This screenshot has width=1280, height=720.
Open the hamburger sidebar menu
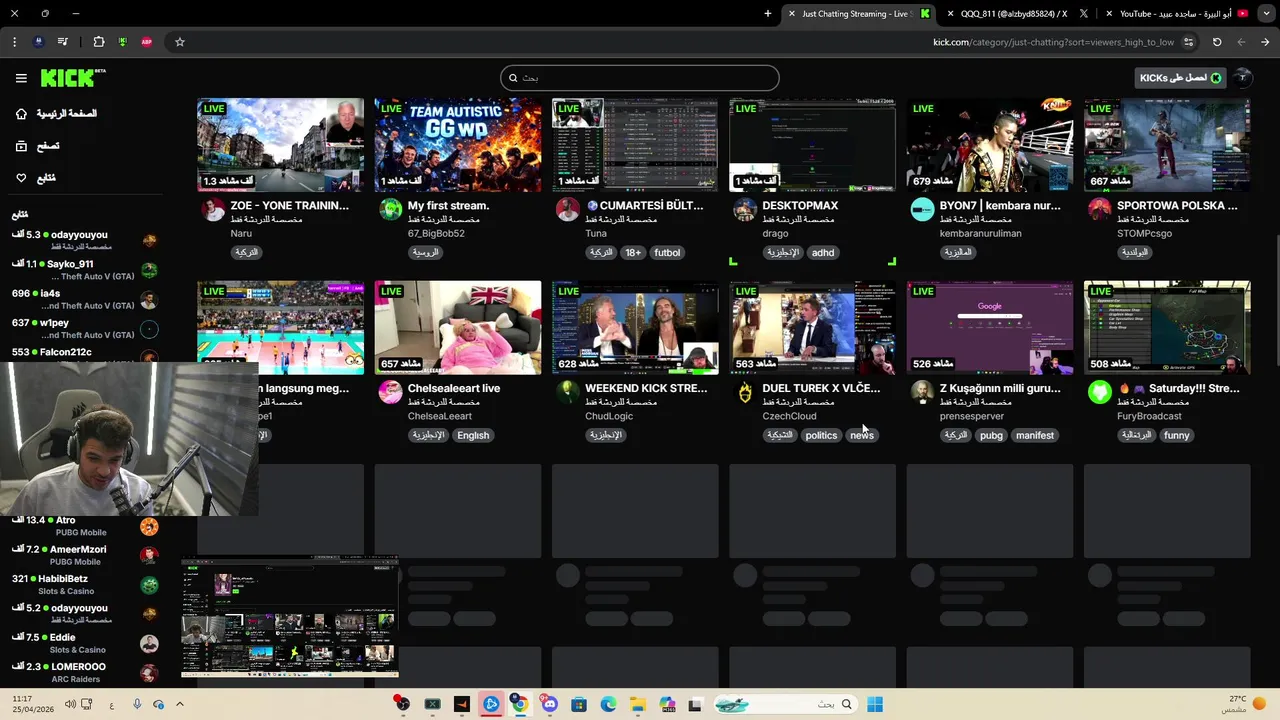pyautogui.click(x=21, y=78)
